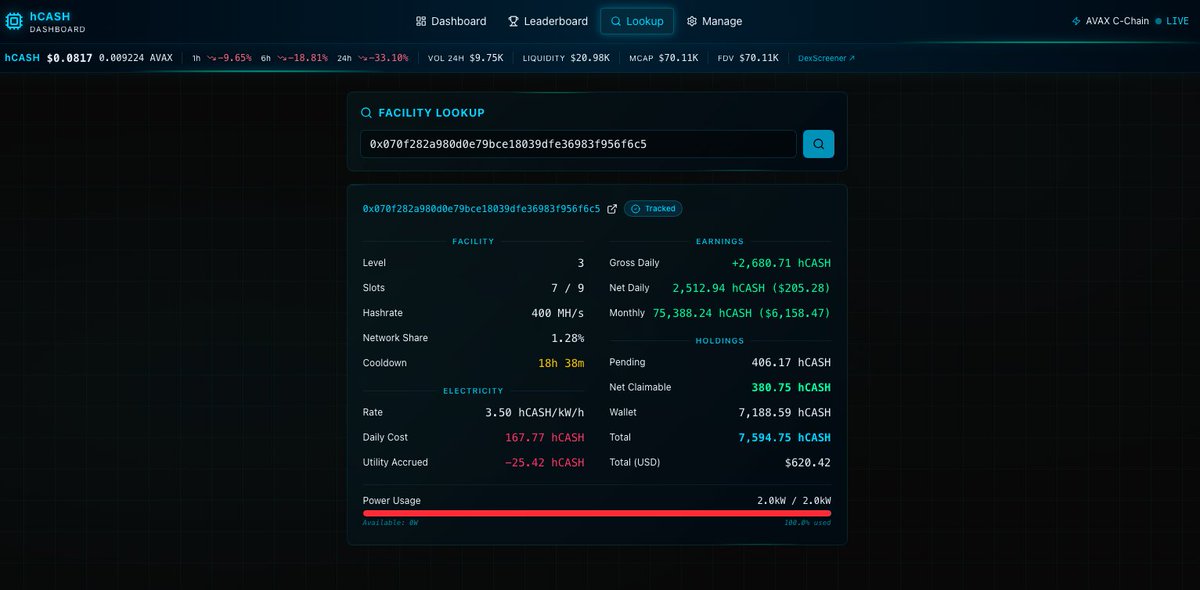Click the Hashrate value 400 MH/s

(x=558, y=313)
